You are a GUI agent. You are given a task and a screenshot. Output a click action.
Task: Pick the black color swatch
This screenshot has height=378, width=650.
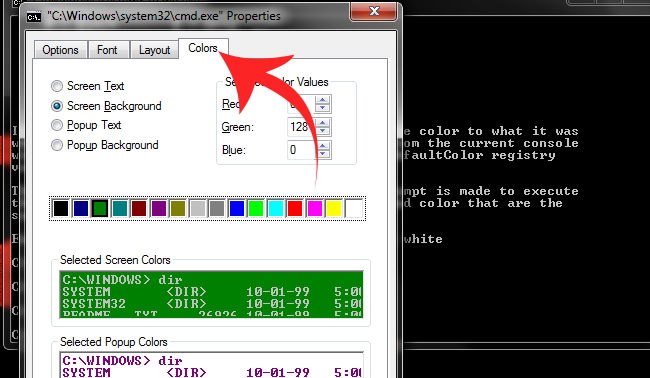(x=61, y=208)
